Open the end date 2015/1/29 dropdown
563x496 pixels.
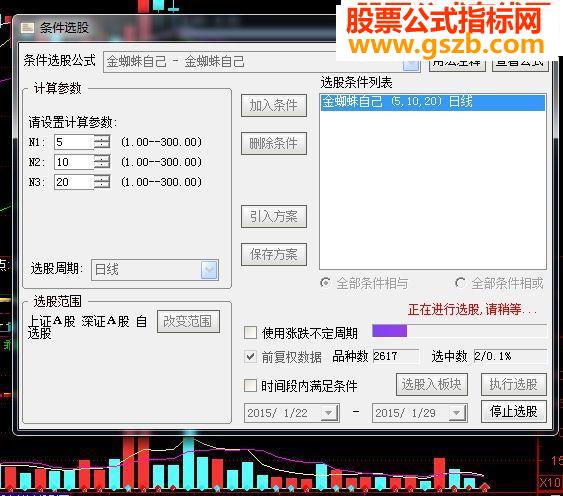[457, 413]
